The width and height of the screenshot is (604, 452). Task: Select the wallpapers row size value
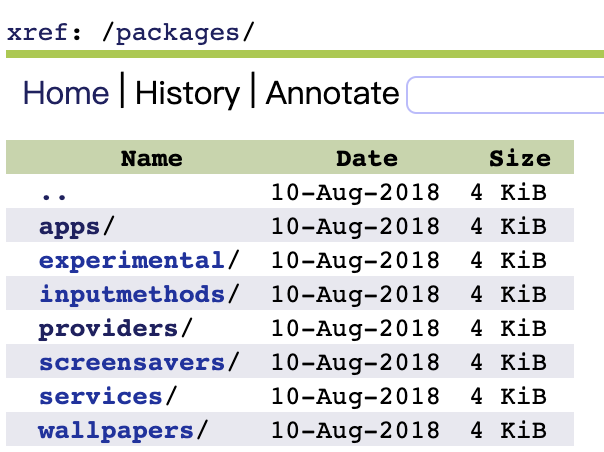tap(508, 431)
